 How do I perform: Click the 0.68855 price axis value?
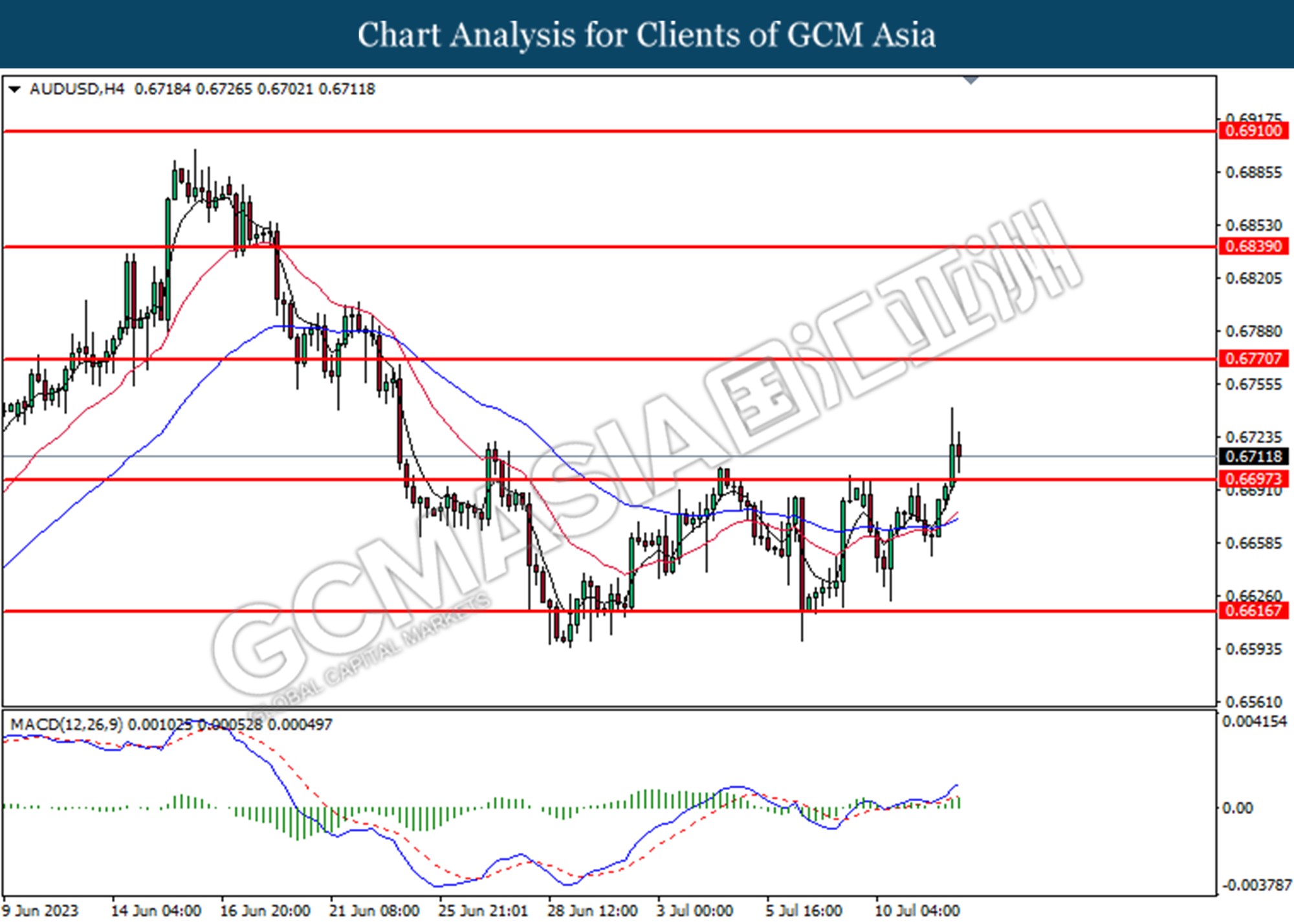(x=1253, y=173)
